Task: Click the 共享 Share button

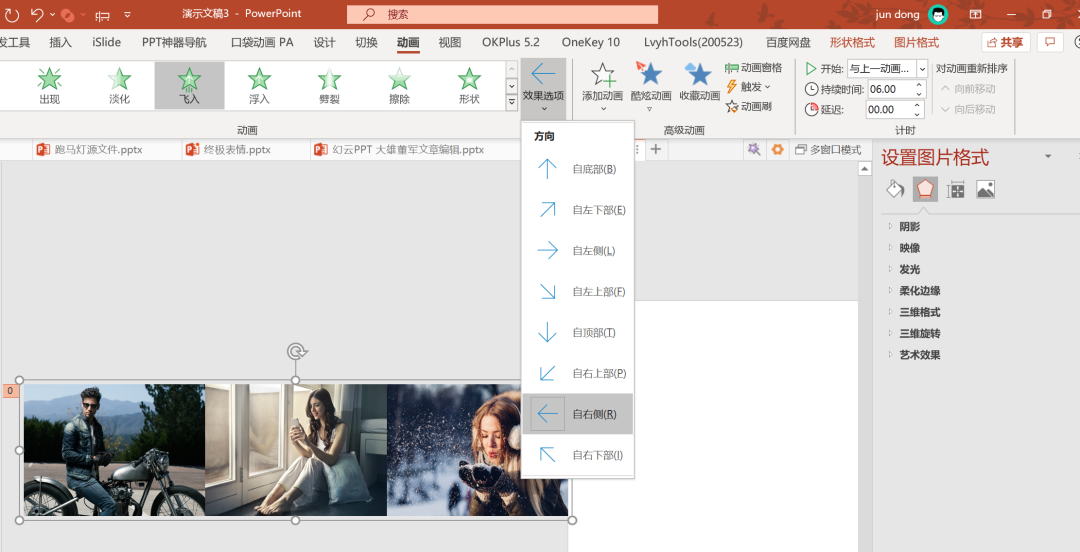Action: pyautogui.click(x=1006, y=42)
